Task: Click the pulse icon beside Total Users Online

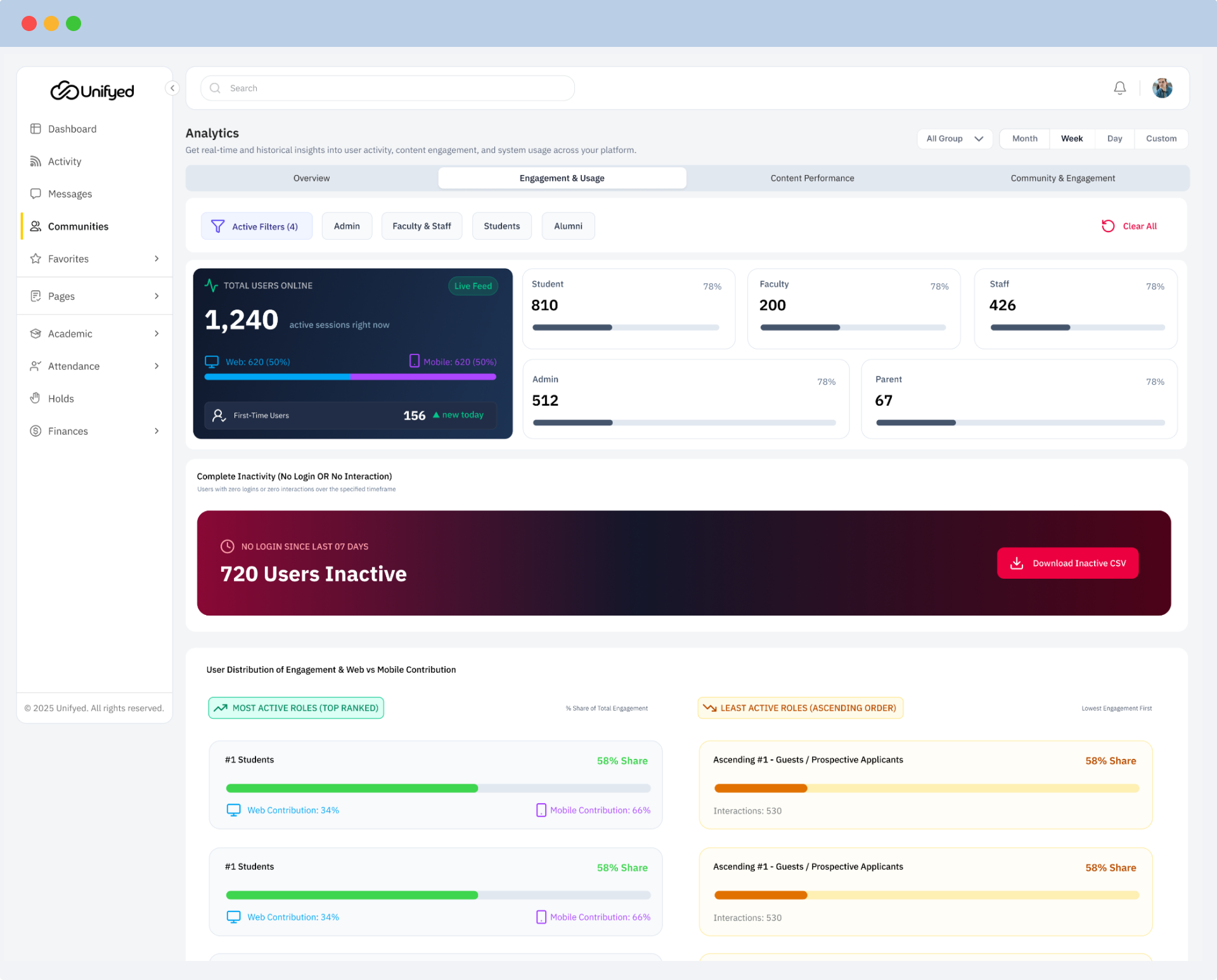Action: [x=211, y=285]
